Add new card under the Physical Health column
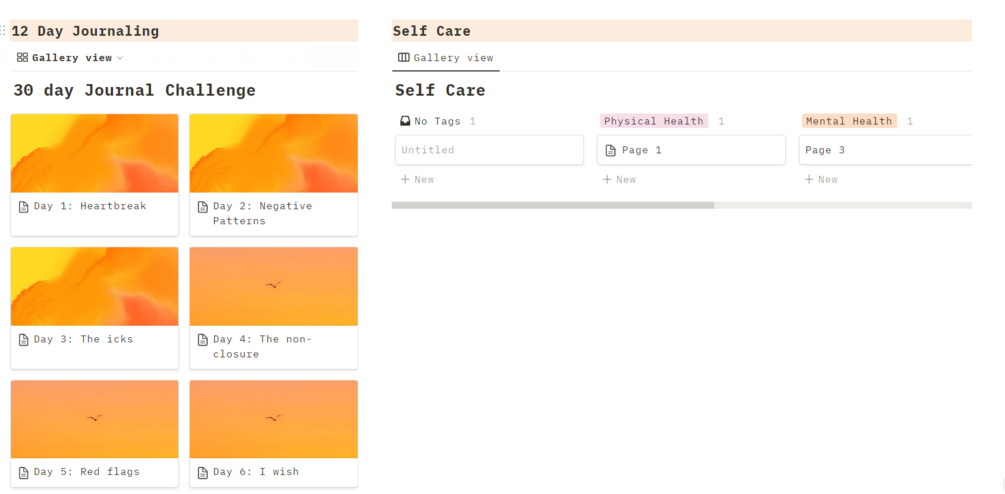 pos(619,180)
